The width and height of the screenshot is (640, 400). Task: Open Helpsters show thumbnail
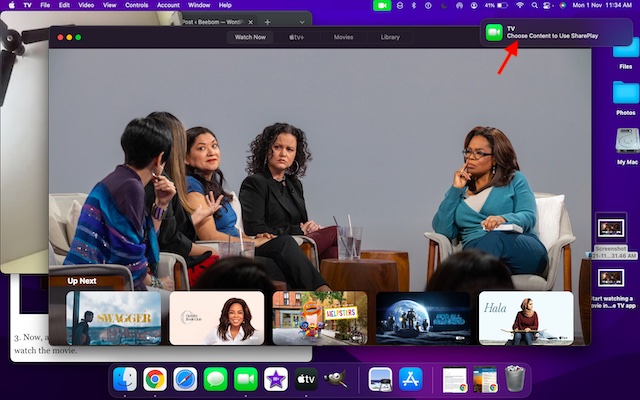320,318
